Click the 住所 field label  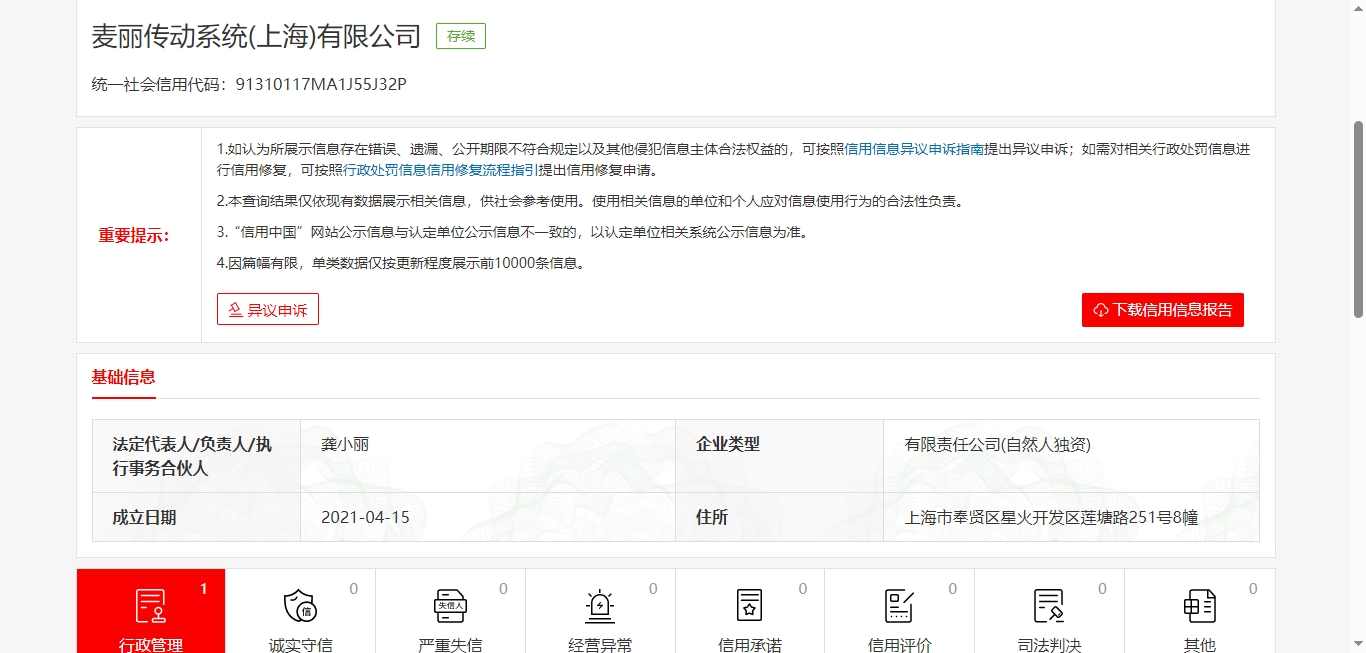[712, 517]
